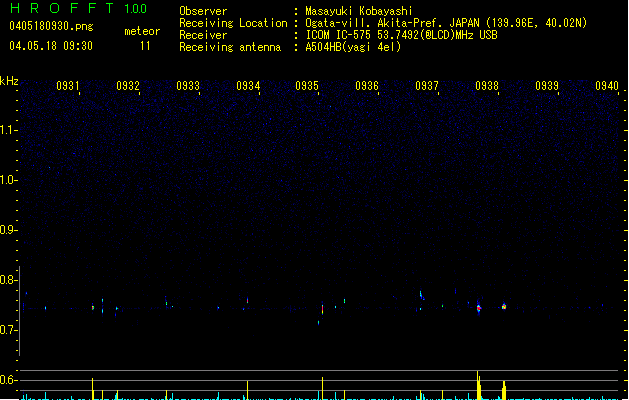Click the 0935 time axis marker
629x400 pixels.
(x=307, y=85)
